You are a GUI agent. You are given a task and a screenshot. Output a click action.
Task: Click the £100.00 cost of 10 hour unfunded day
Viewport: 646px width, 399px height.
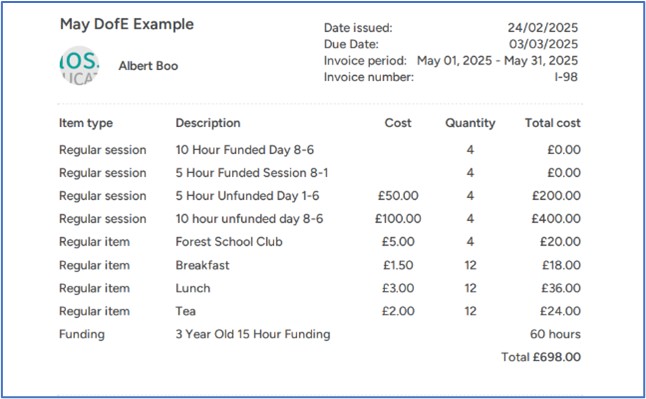pyautogui.click(x=398, y=218)
